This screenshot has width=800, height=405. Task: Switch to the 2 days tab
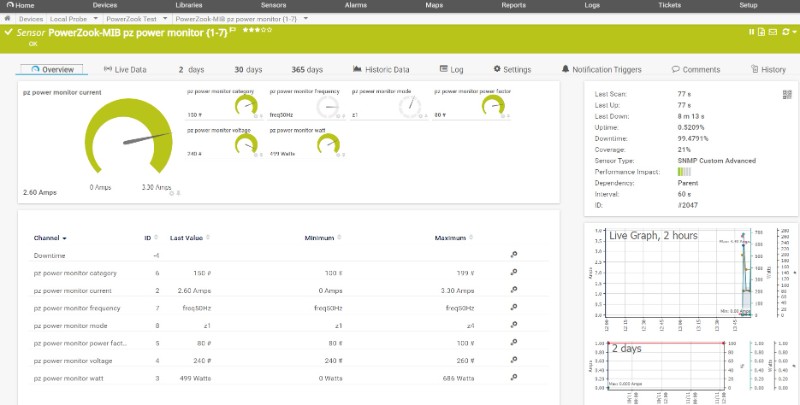191,69
